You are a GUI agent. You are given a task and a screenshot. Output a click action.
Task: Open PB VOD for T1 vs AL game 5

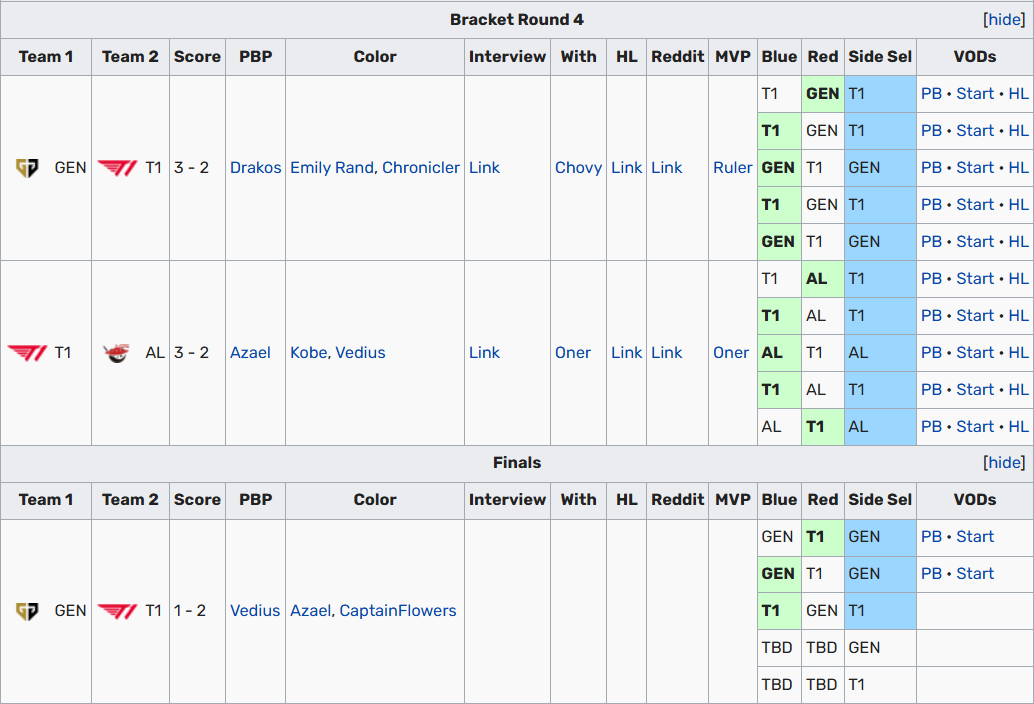click(931, 427)
